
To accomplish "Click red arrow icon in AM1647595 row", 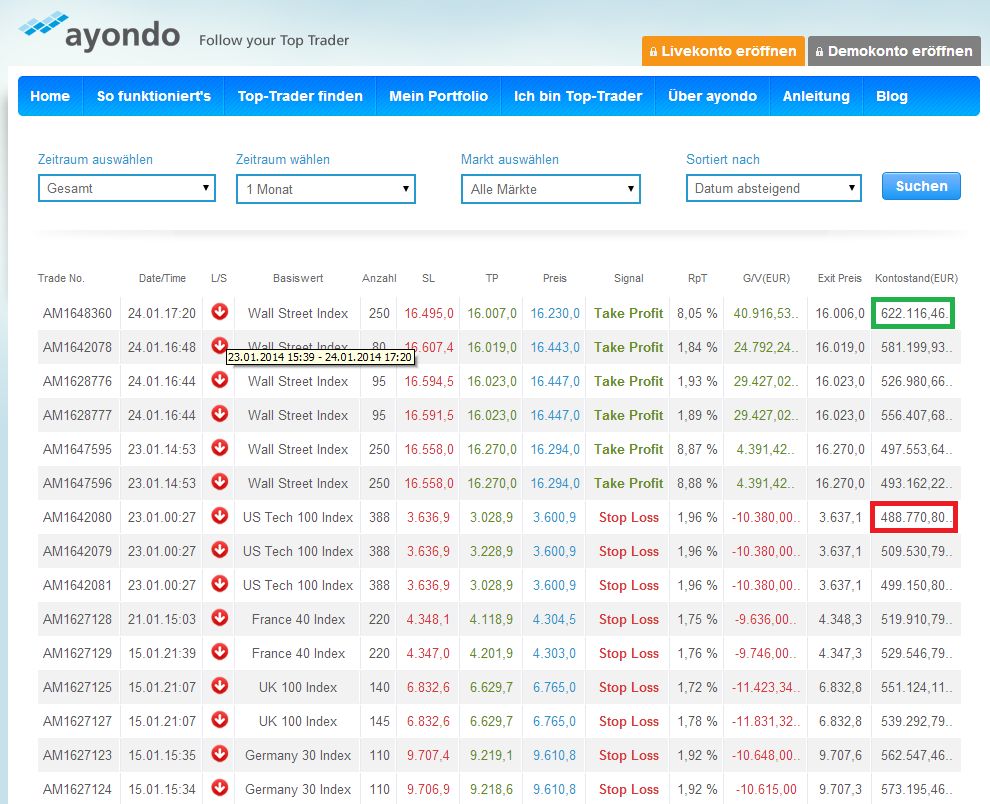I will (220, 449).
